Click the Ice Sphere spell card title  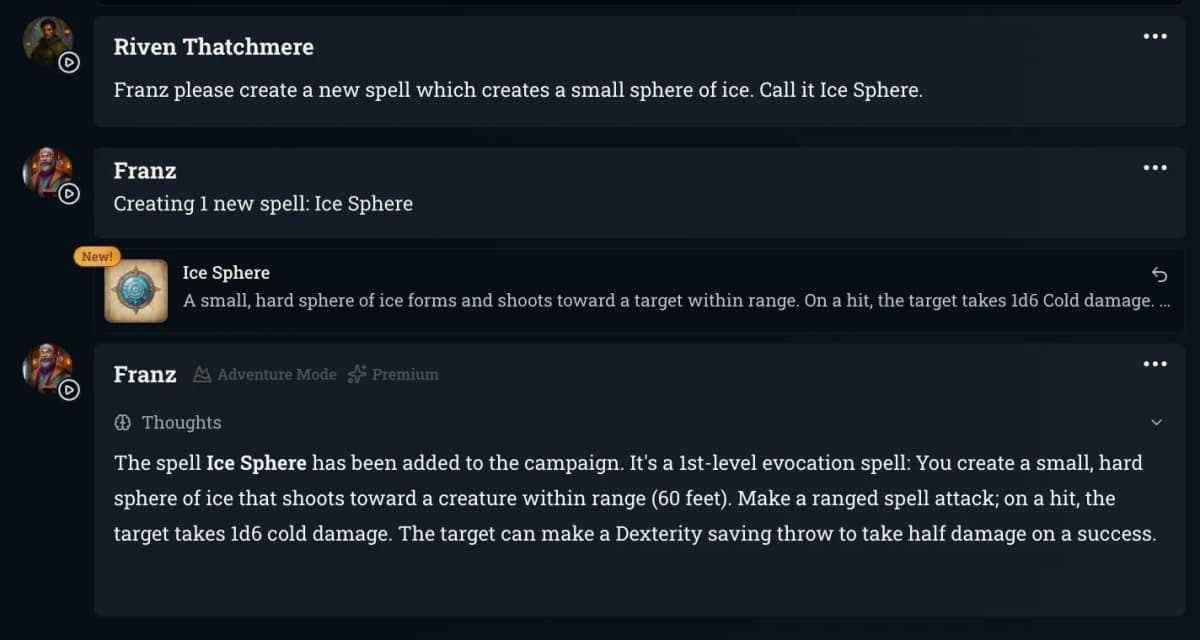tap(226, 273)
